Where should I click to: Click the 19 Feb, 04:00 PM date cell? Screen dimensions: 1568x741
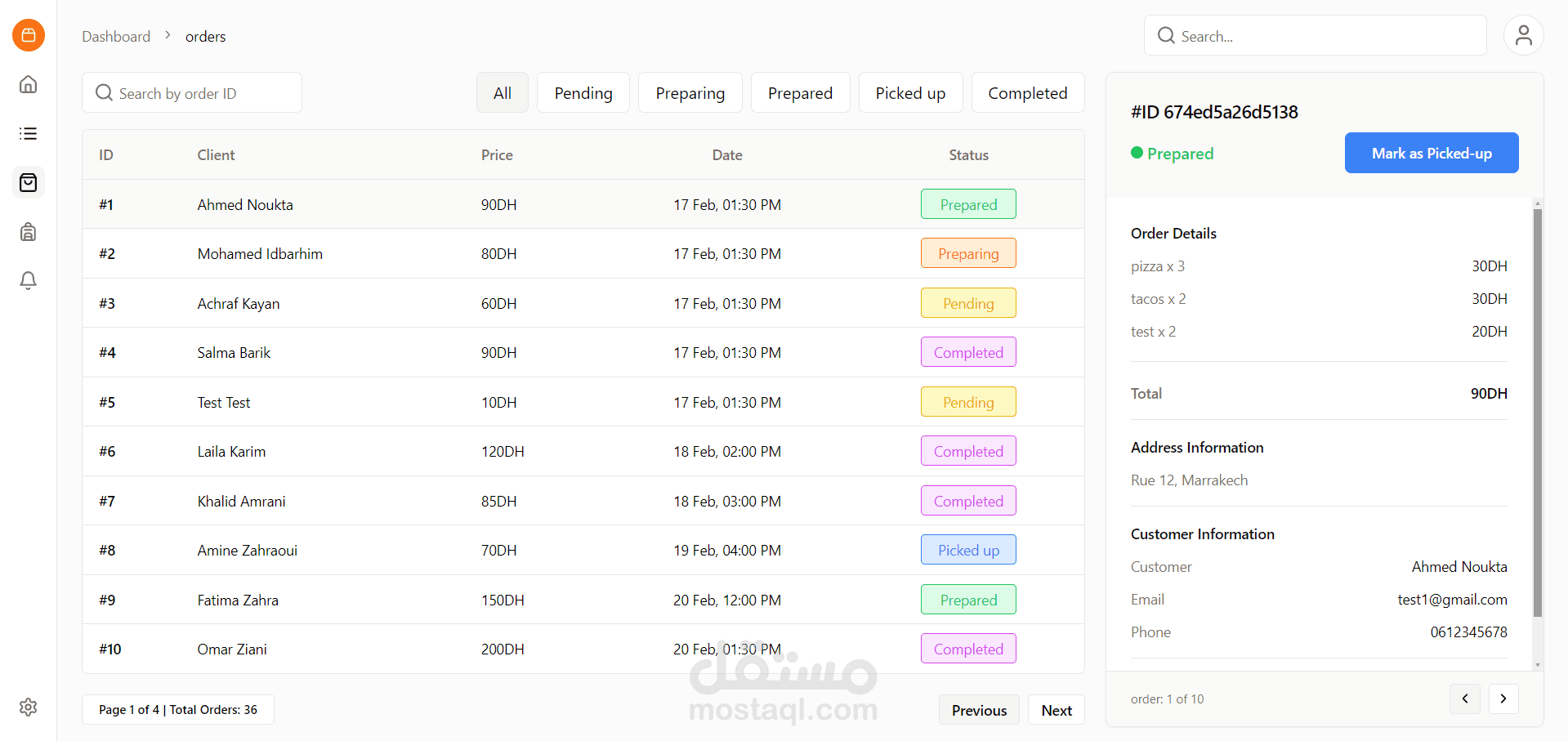coord(727,550)
